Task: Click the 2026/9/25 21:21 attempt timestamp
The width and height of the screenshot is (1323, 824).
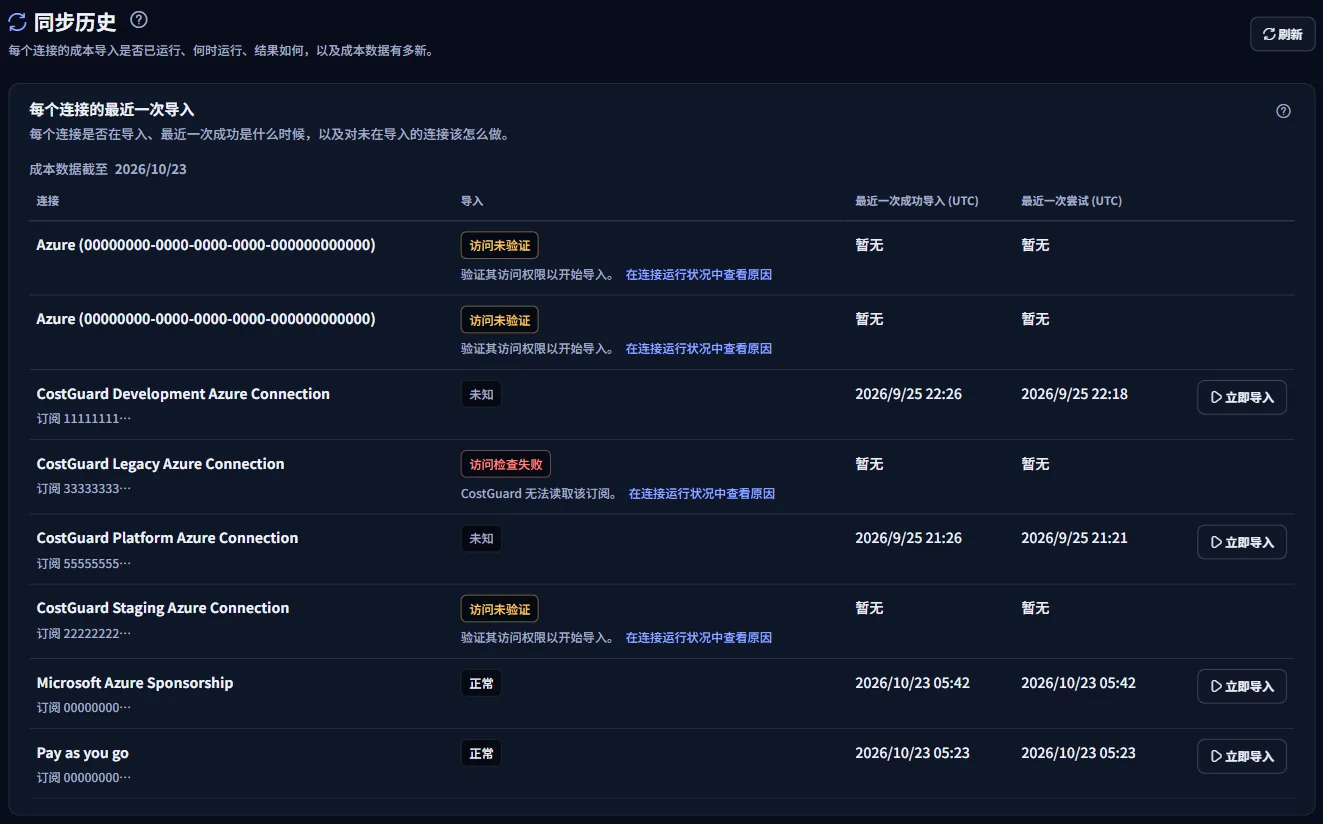Action: coord(1075,538)
